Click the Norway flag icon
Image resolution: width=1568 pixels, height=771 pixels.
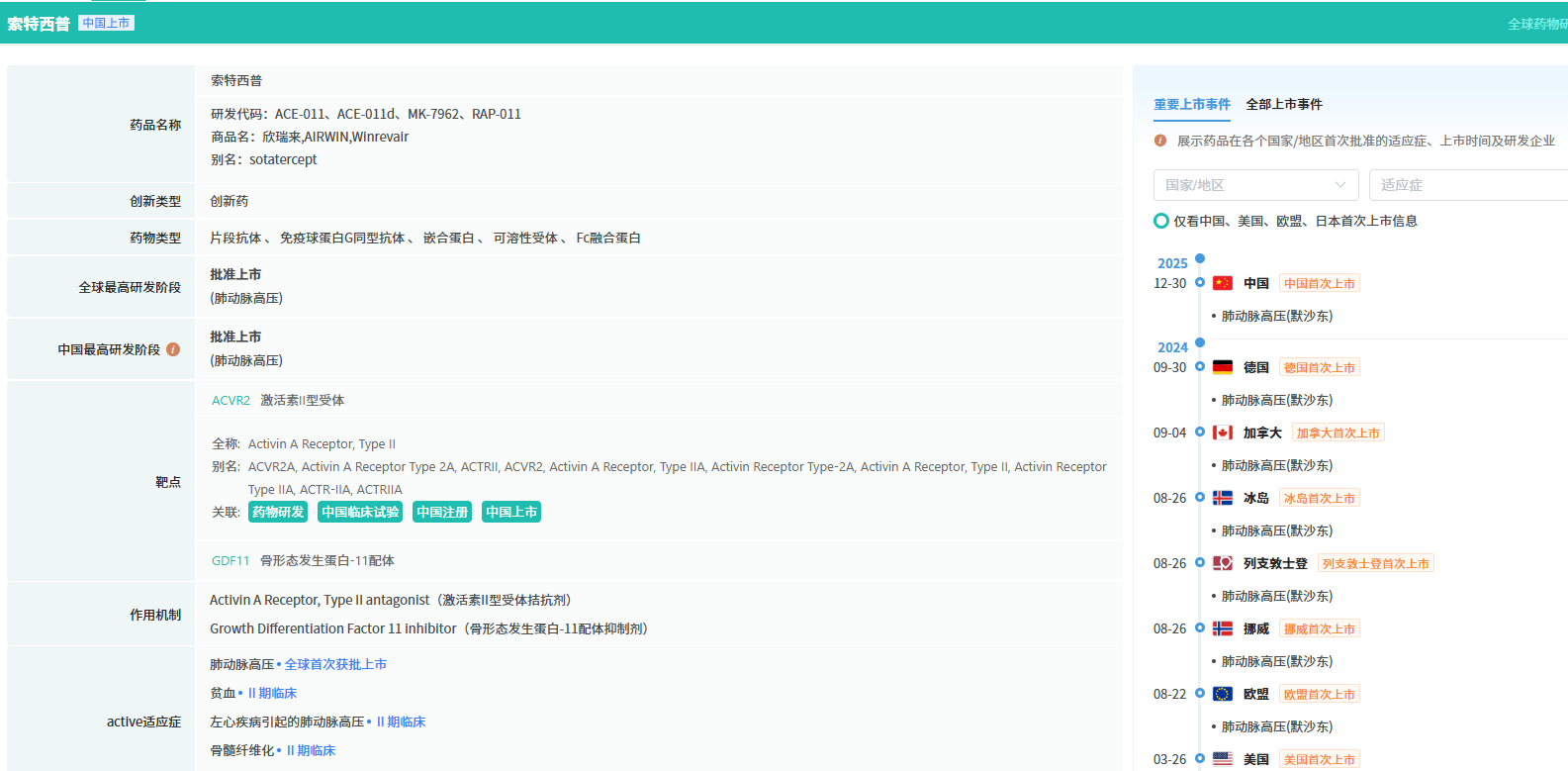1223,628
